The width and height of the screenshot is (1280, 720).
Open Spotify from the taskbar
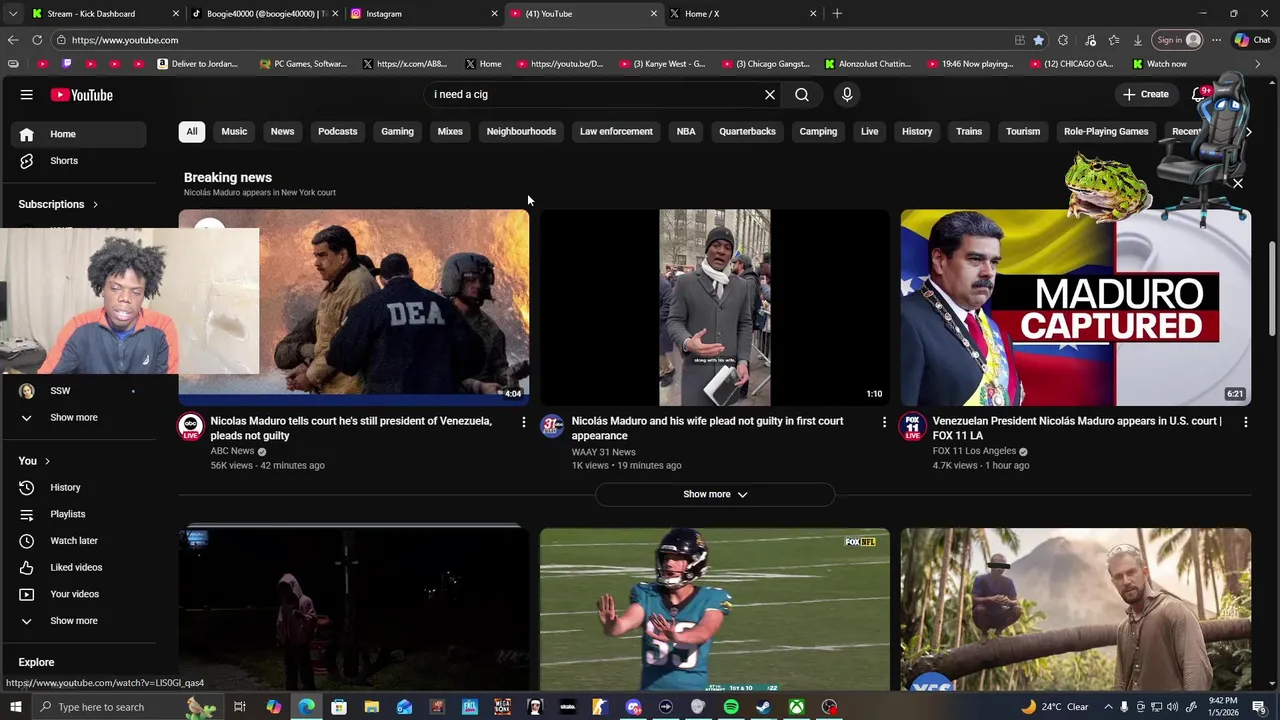click(731, 707)
